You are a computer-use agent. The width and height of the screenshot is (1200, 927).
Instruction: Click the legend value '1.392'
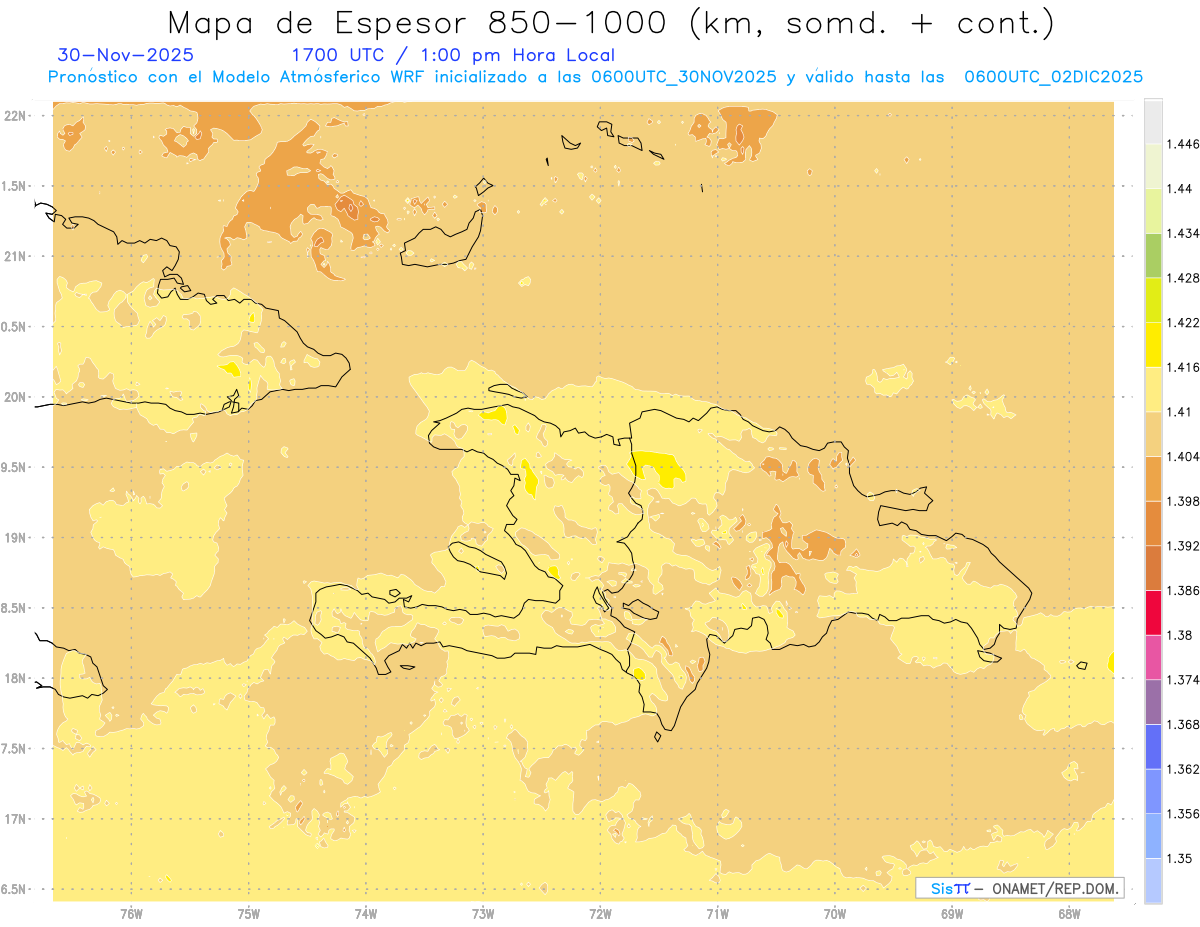[x=1183, y=546]
